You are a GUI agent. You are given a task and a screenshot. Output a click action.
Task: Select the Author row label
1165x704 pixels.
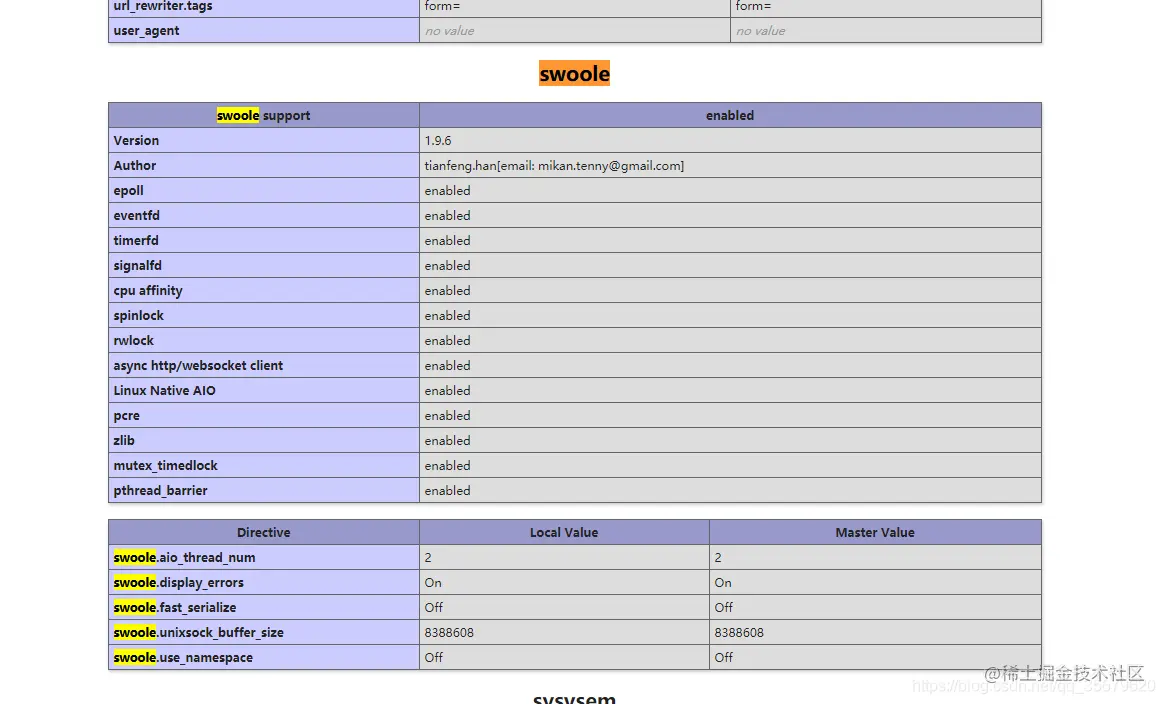134,166
